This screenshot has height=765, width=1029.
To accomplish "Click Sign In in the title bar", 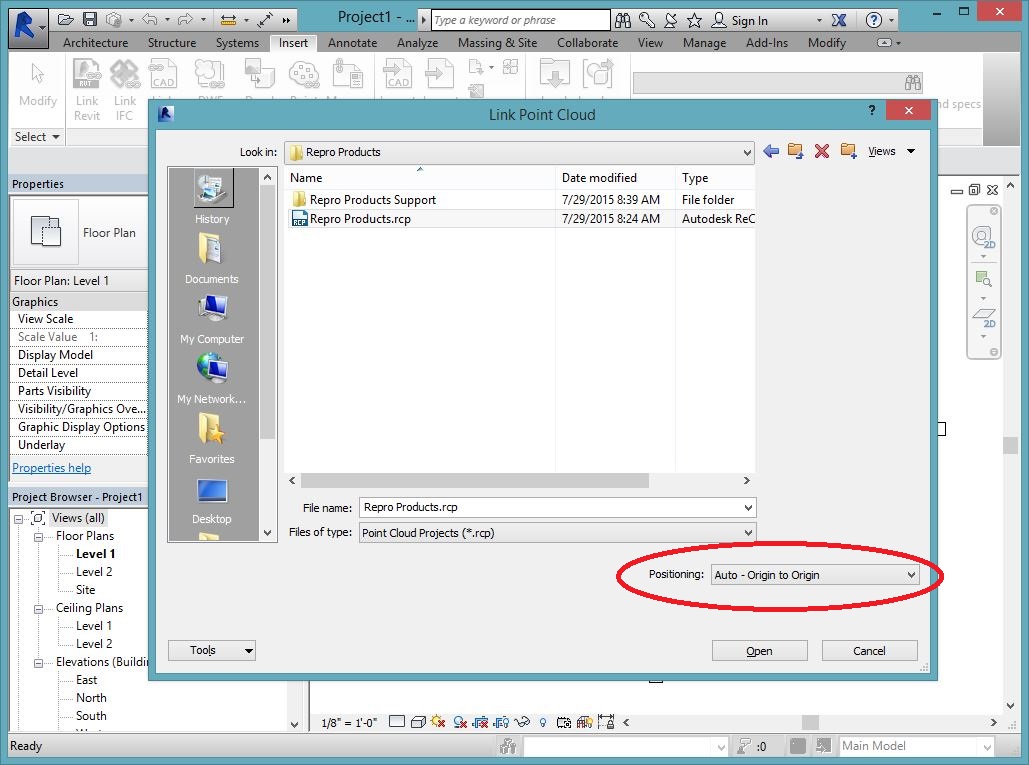I will point(749,20).
